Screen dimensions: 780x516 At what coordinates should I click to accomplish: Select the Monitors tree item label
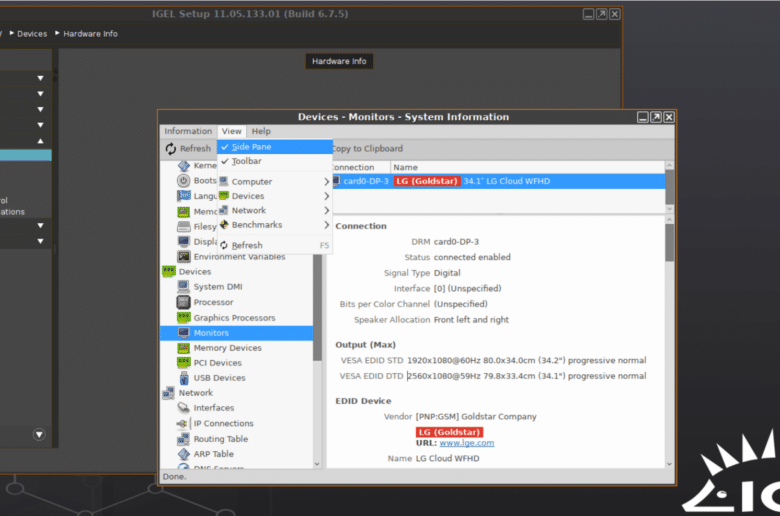211,333
